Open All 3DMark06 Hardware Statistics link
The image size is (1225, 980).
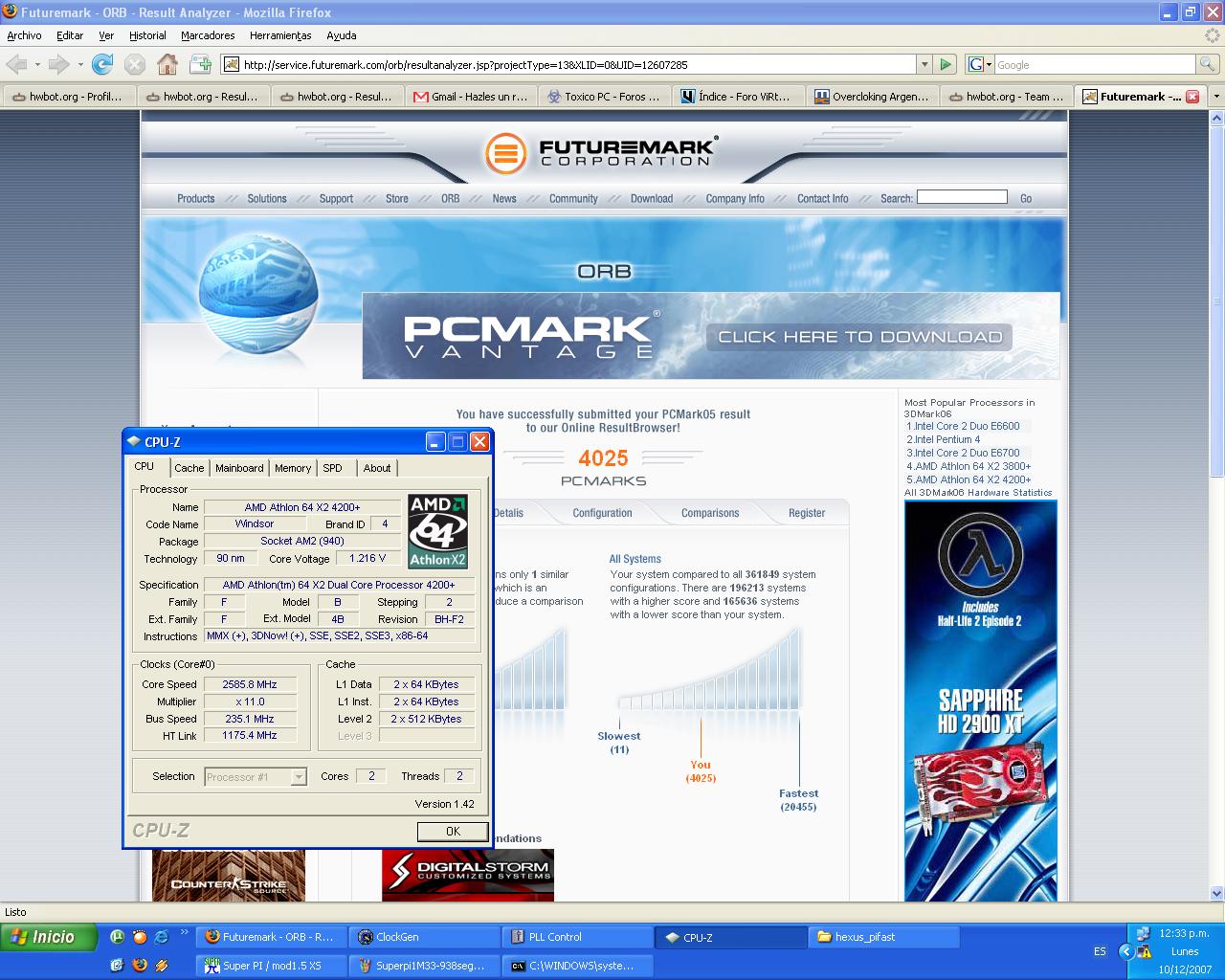pos(978,493)
